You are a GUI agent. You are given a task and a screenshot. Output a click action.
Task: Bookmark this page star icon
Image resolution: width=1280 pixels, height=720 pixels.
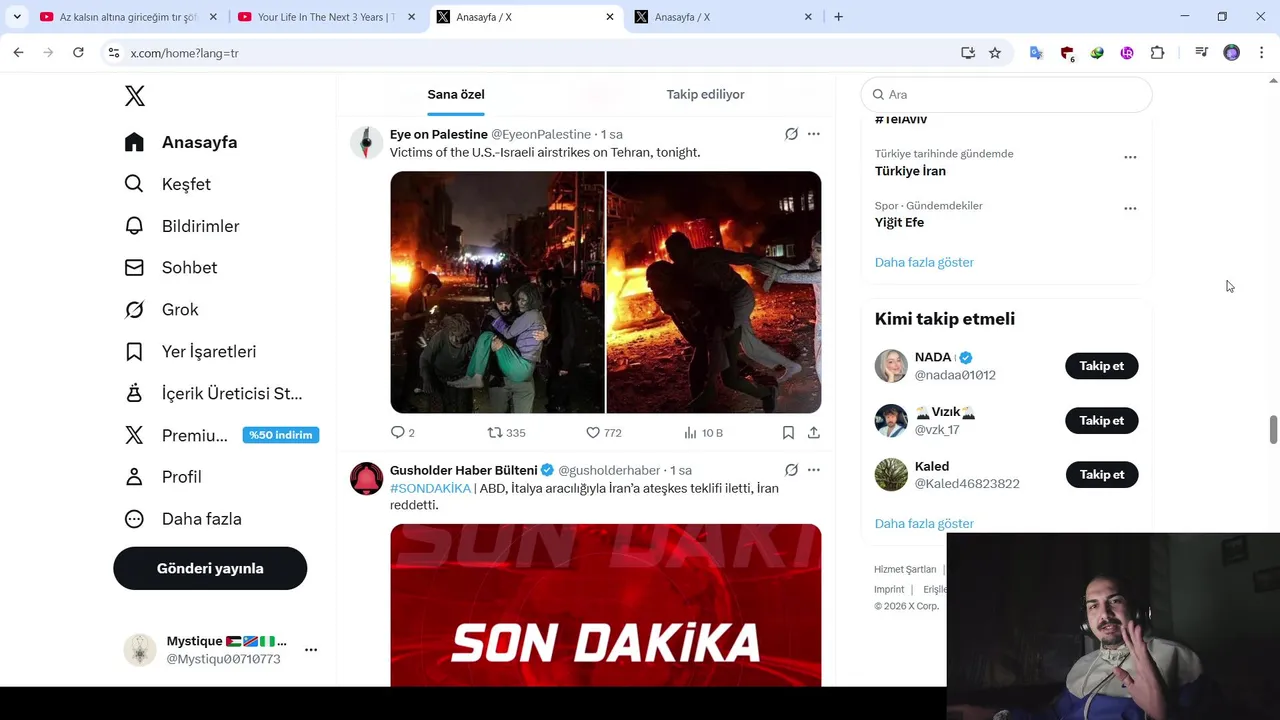point(995,53)
